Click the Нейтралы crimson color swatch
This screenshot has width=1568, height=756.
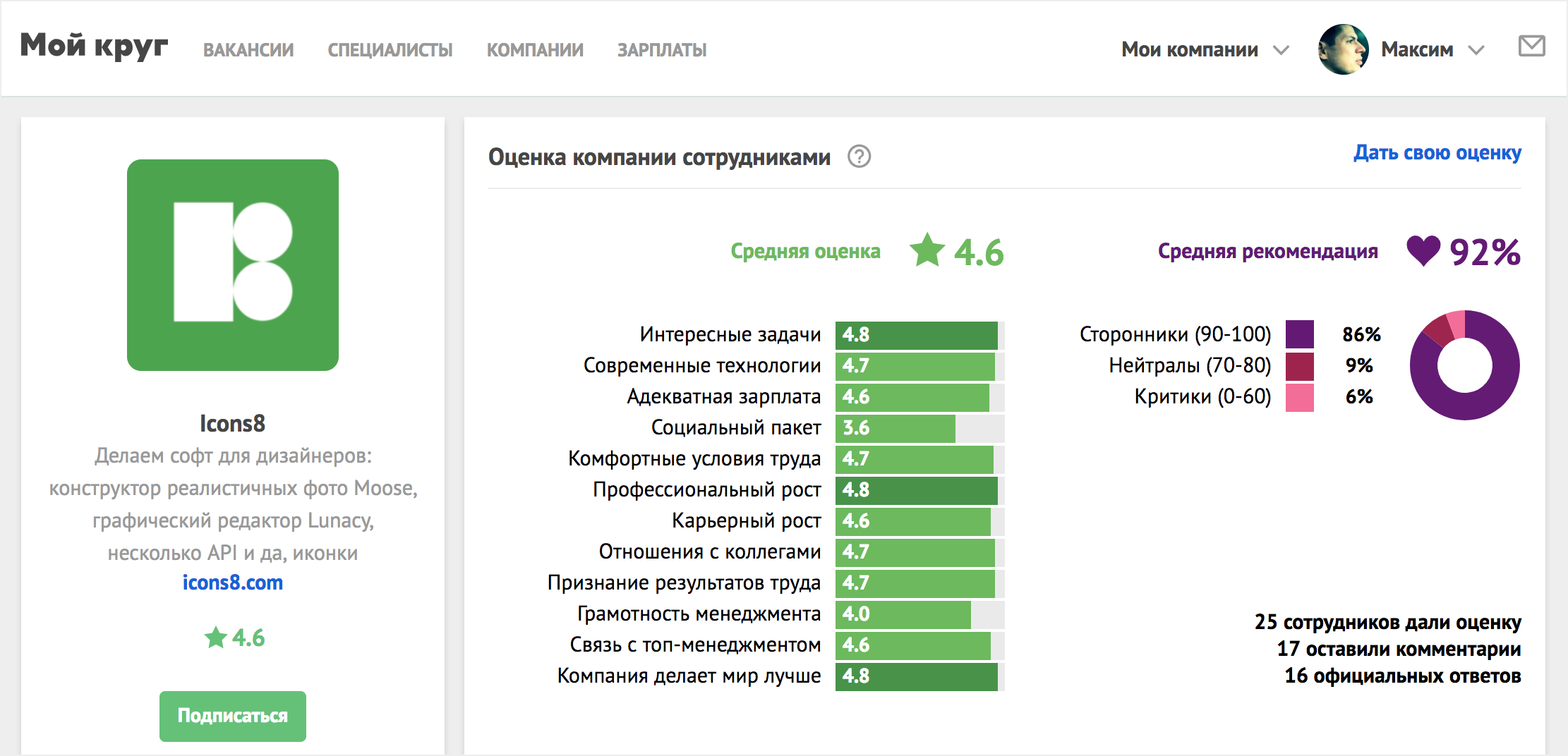tap(1300, 365)
